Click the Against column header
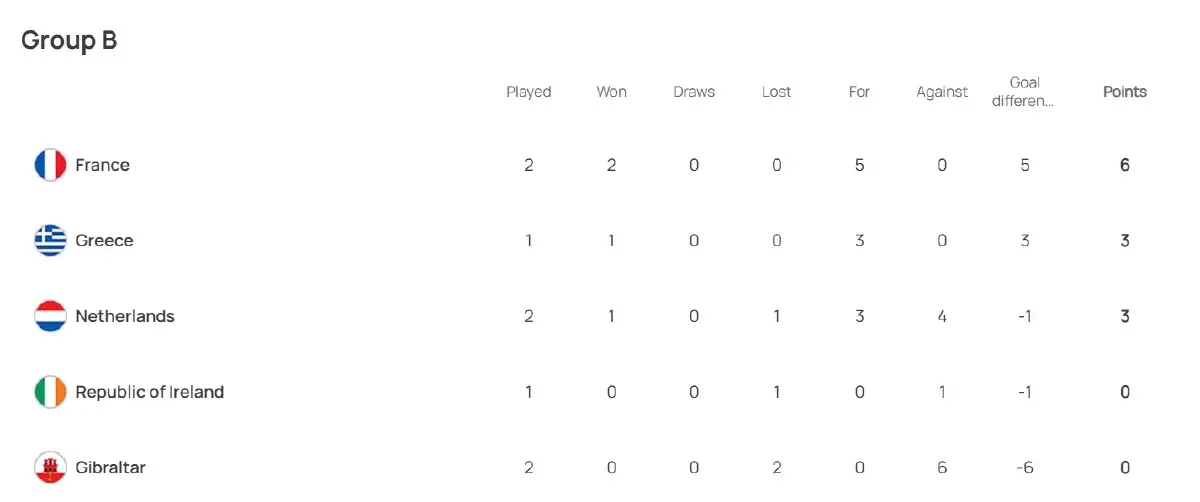 pos(942,92)
